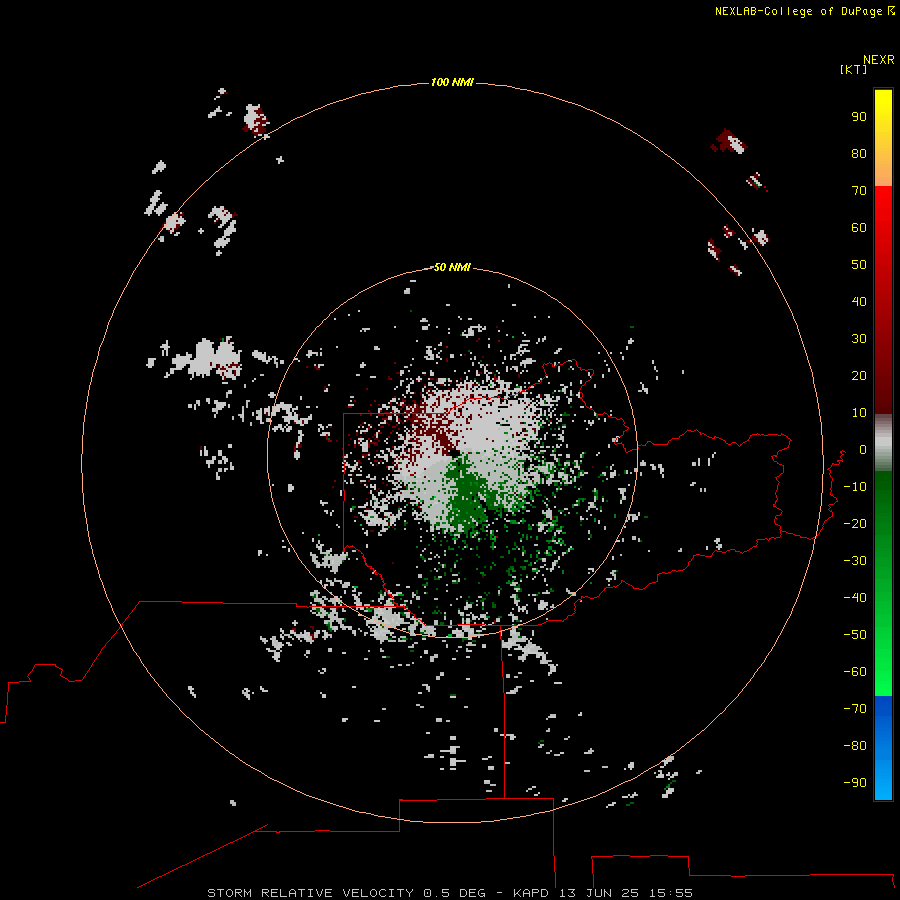This screenshot has height=900, width=900.
Task: Click the 90 value on velocity scale
Action: coord(859,117)
